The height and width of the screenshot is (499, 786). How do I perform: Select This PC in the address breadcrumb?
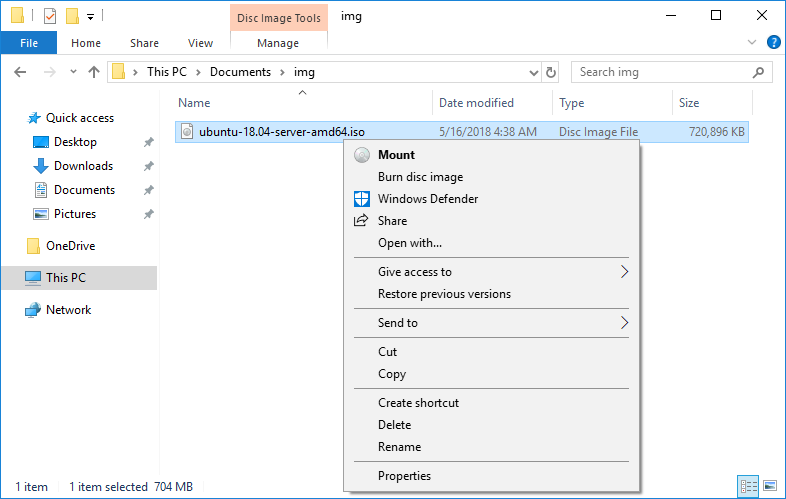[166, 72]
